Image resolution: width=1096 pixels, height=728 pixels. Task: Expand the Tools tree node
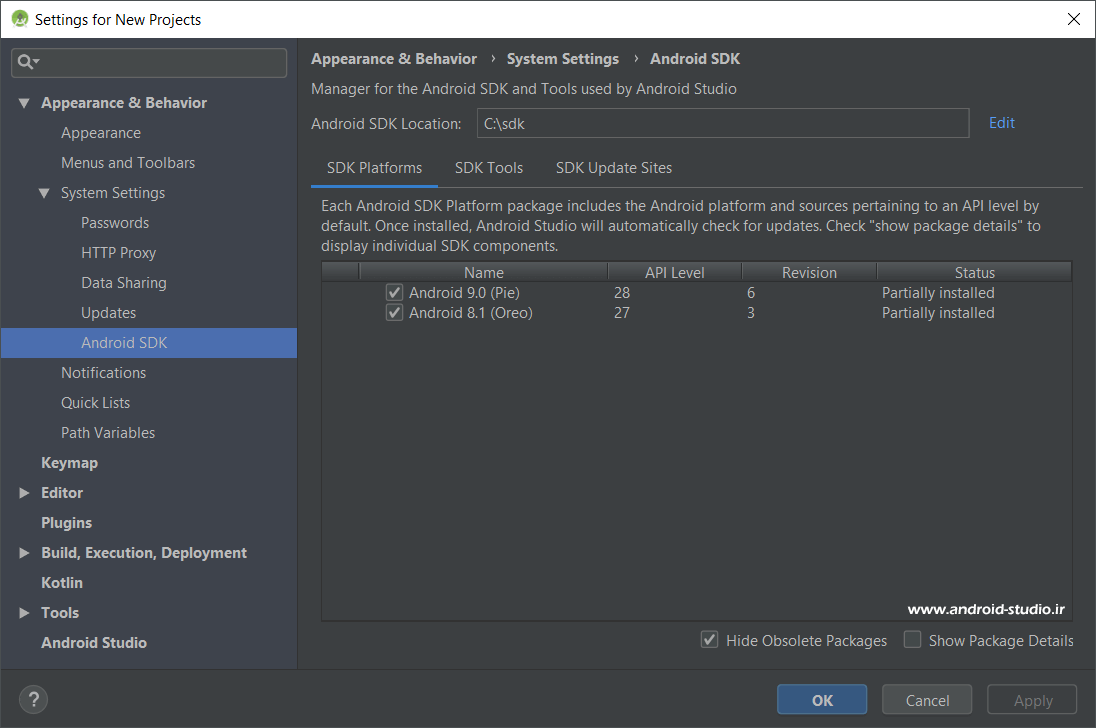(x=24, y=613)
